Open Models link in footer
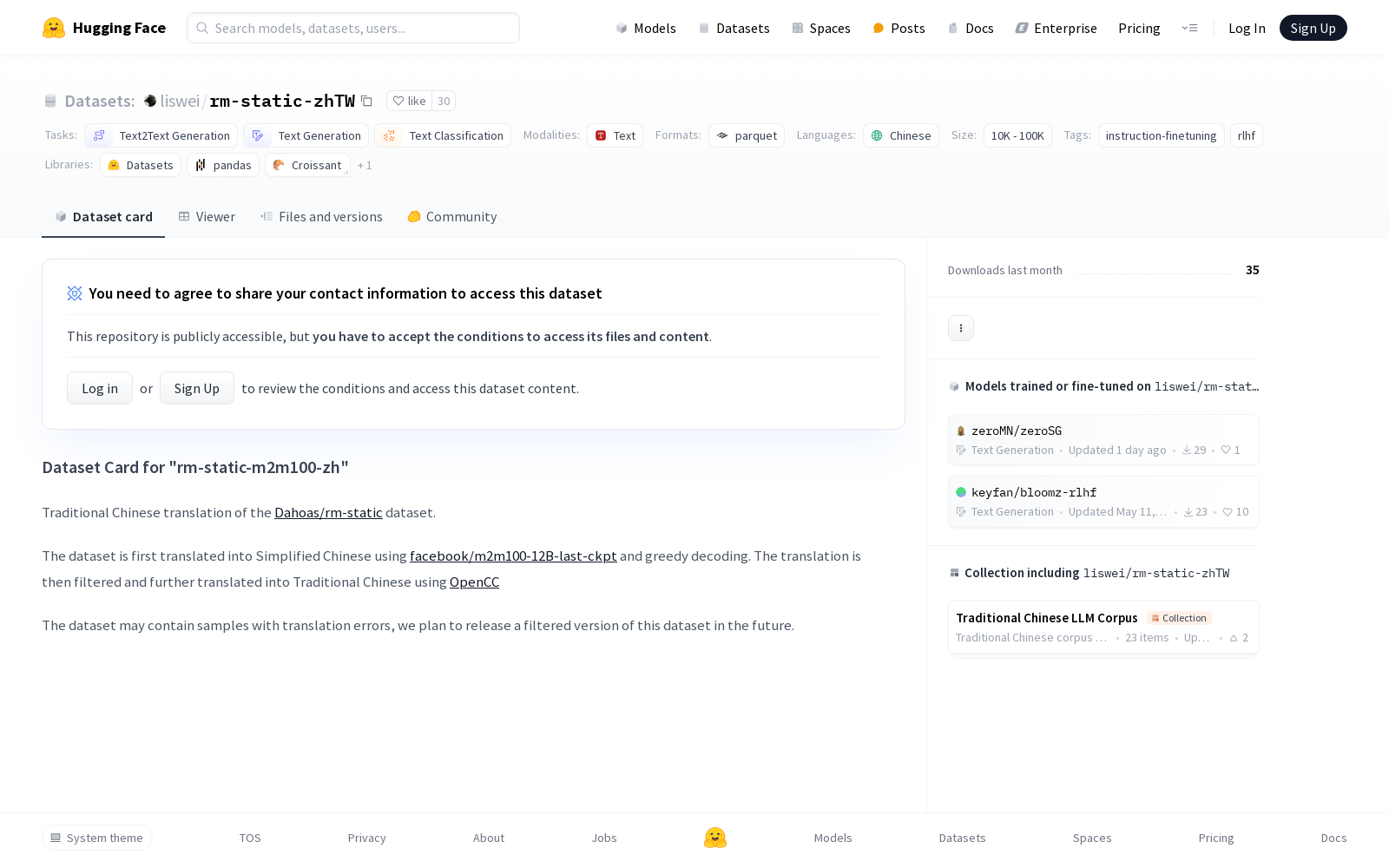Viewport: 1389px width, 868px height. pos(833,838)
